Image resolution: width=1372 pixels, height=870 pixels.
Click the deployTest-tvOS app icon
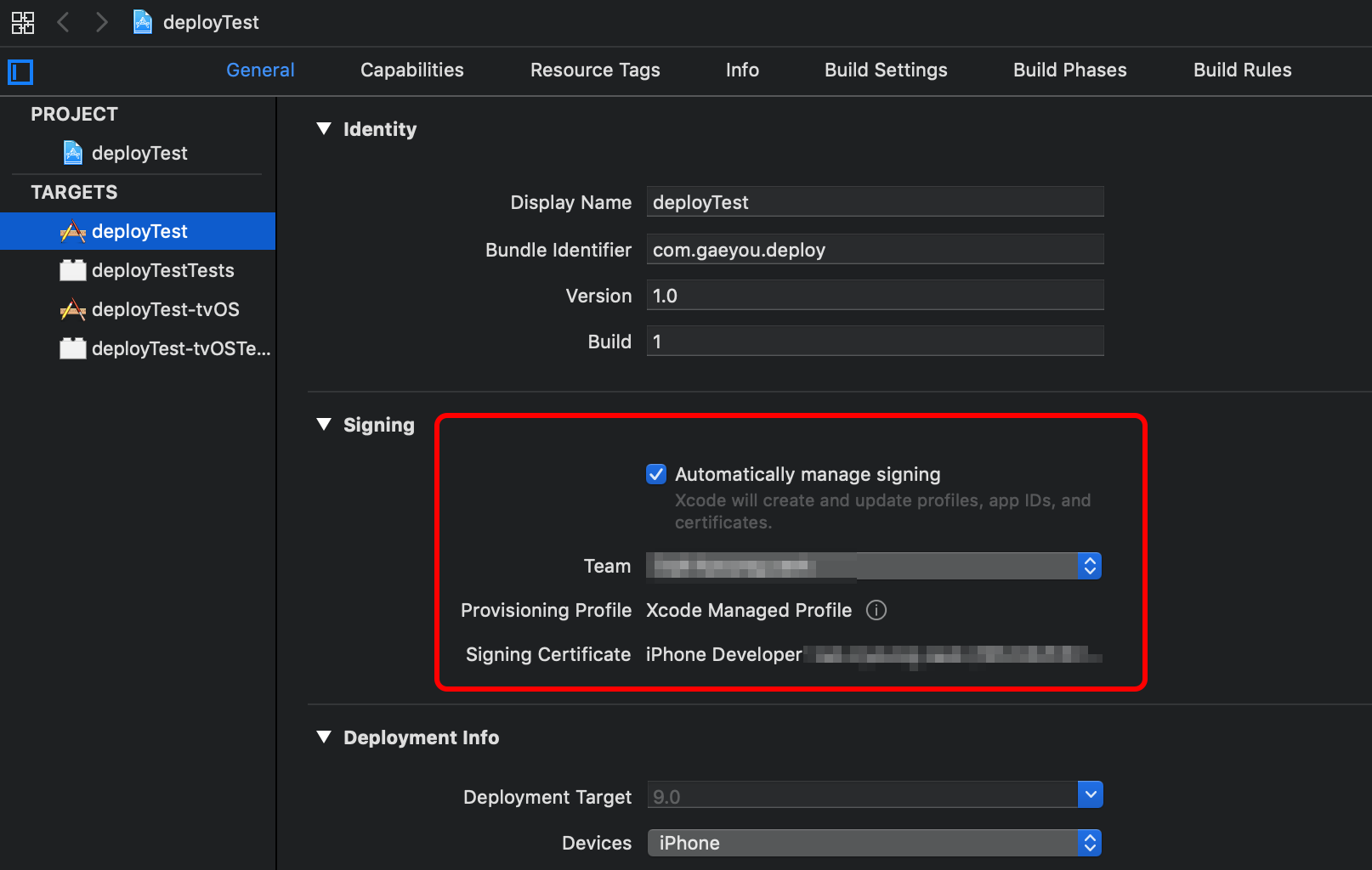click(73, 309)
